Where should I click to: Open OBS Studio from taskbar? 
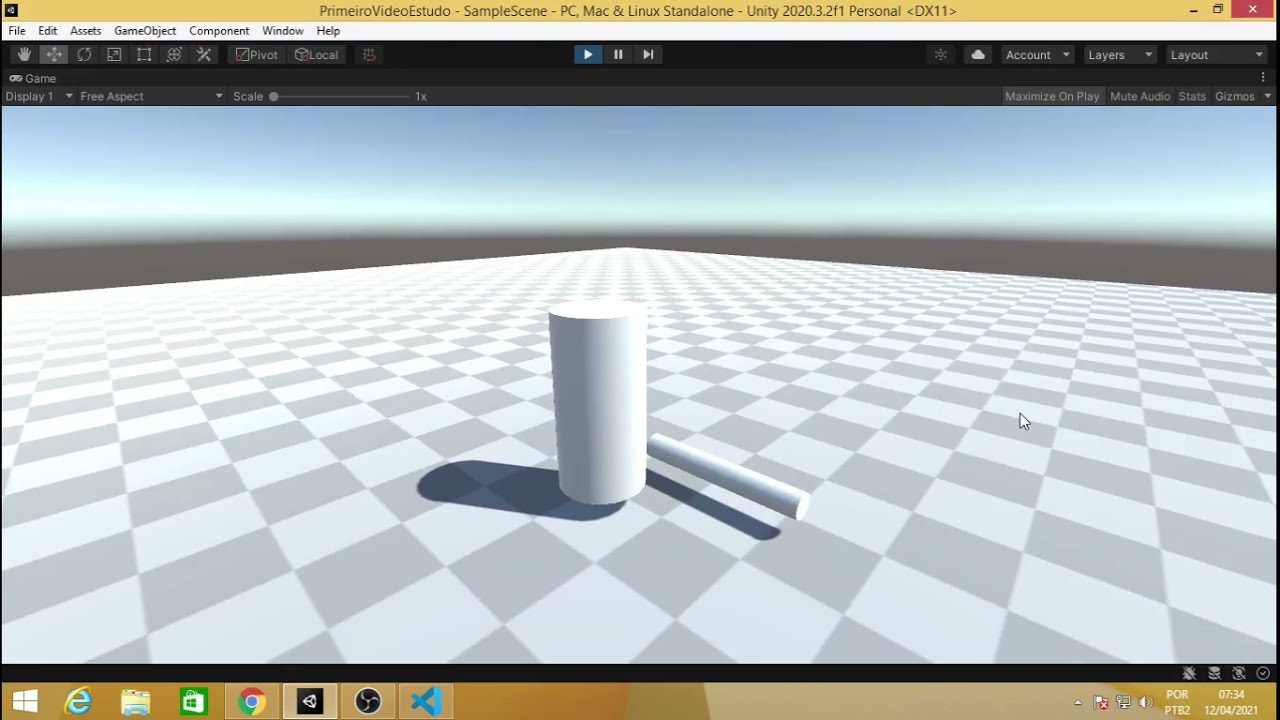click(368, 702)
